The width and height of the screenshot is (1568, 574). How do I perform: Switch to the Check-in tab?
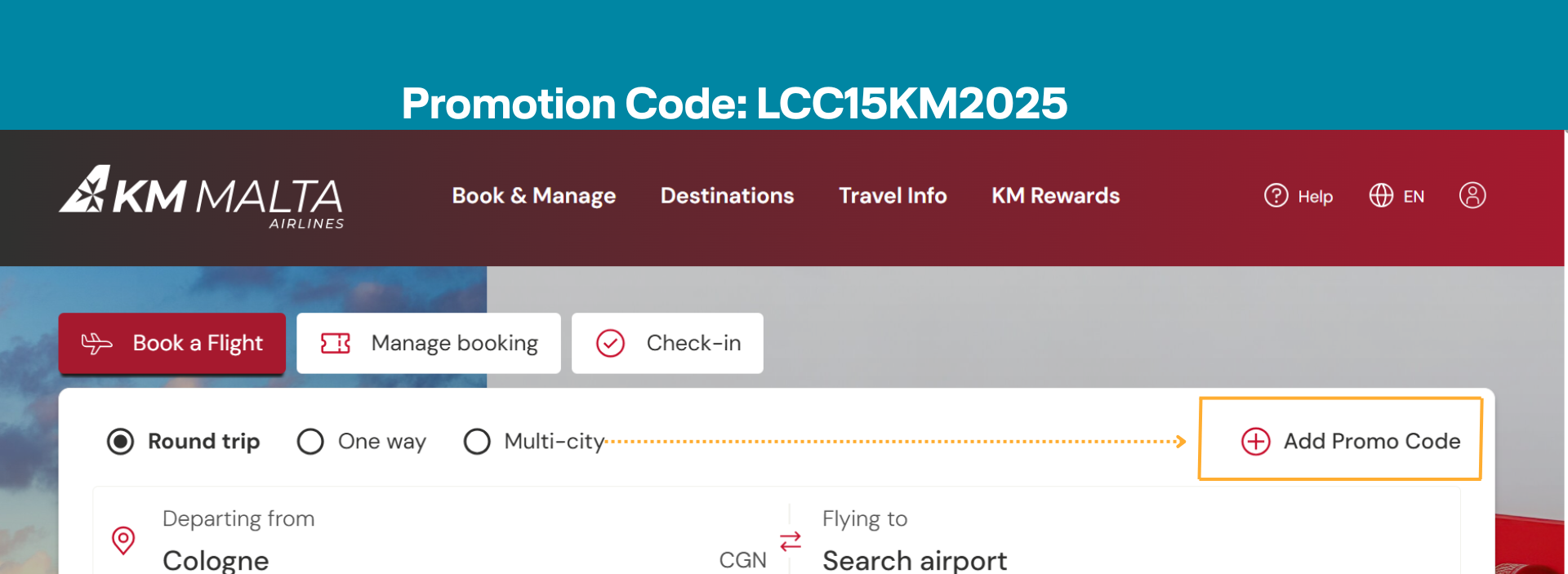[667, 344]
